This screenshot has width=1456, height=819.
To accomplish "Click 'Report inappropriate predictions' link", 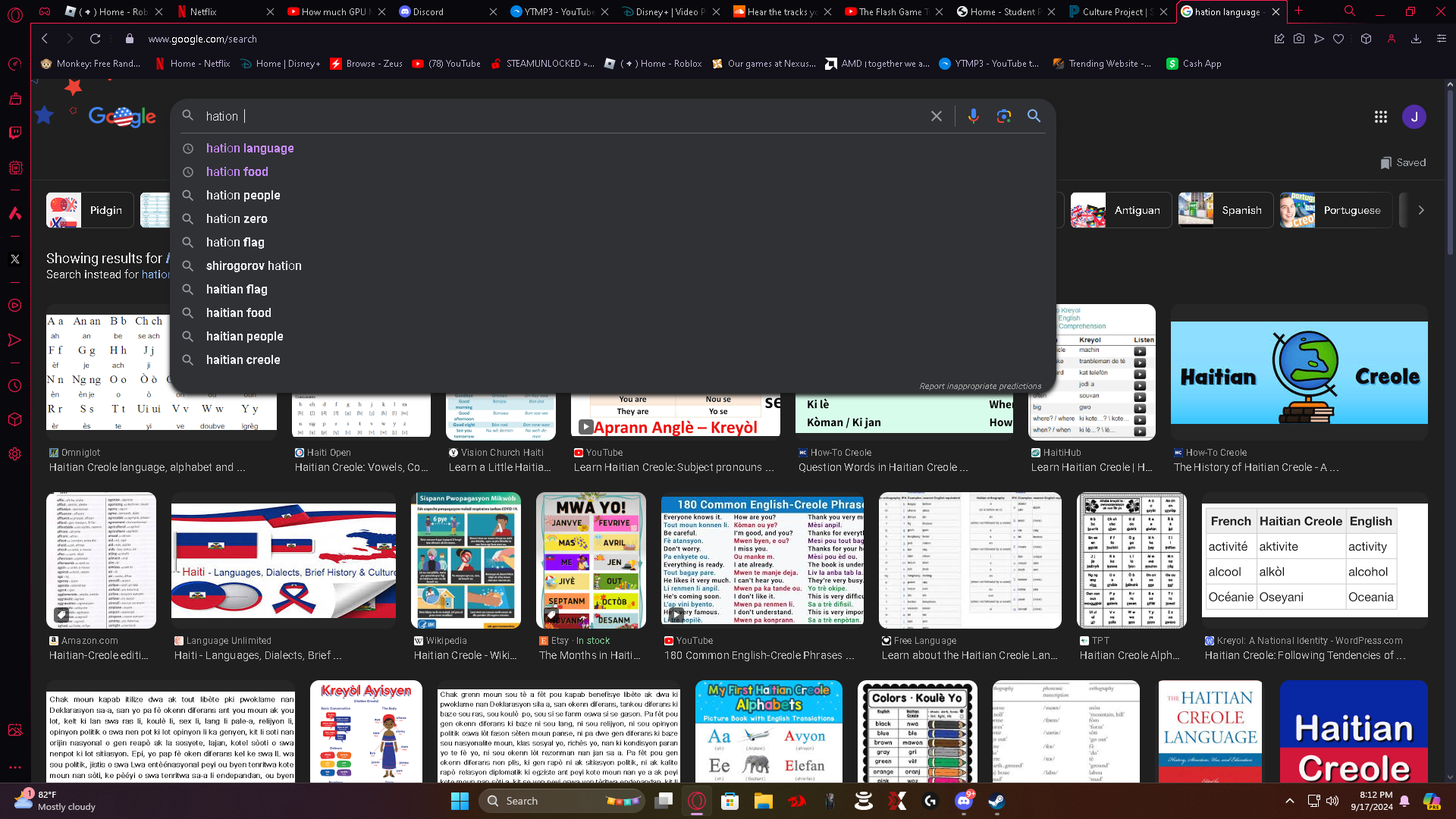I will pyautogui.click(x=980, y=386).
